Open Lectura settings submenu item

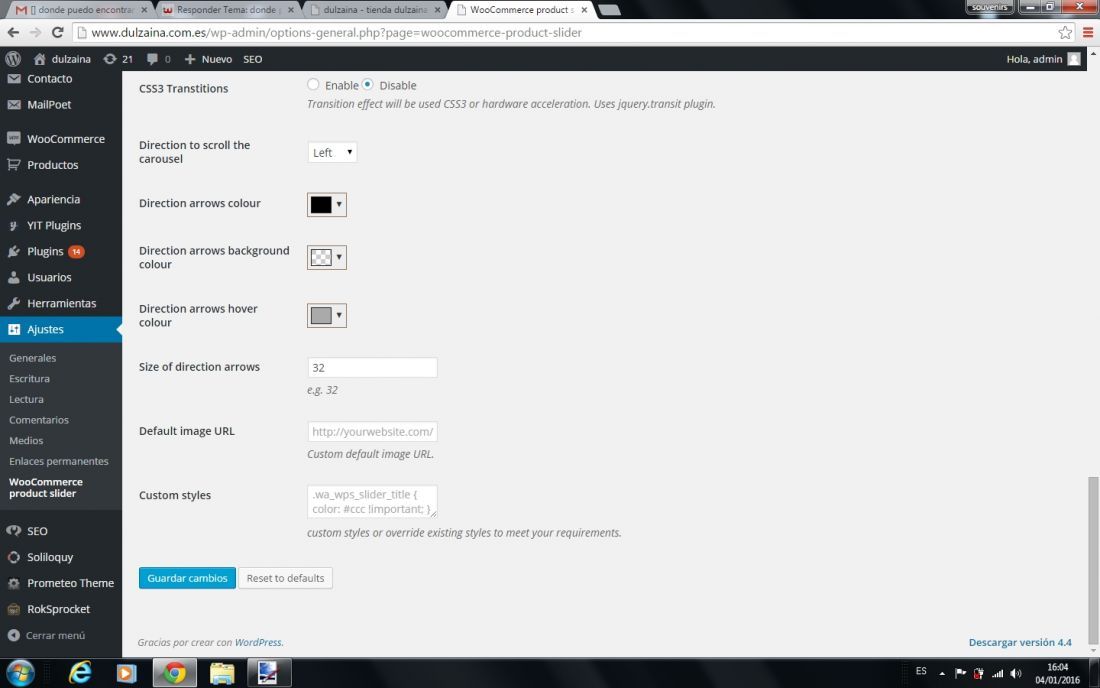point(26,399)
